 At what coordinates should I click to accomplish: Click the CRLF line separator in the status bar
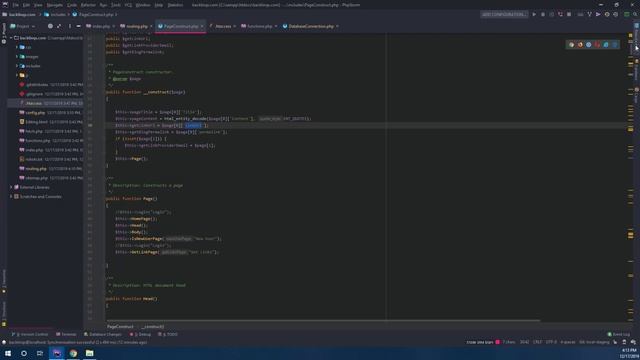coord(537,342)
